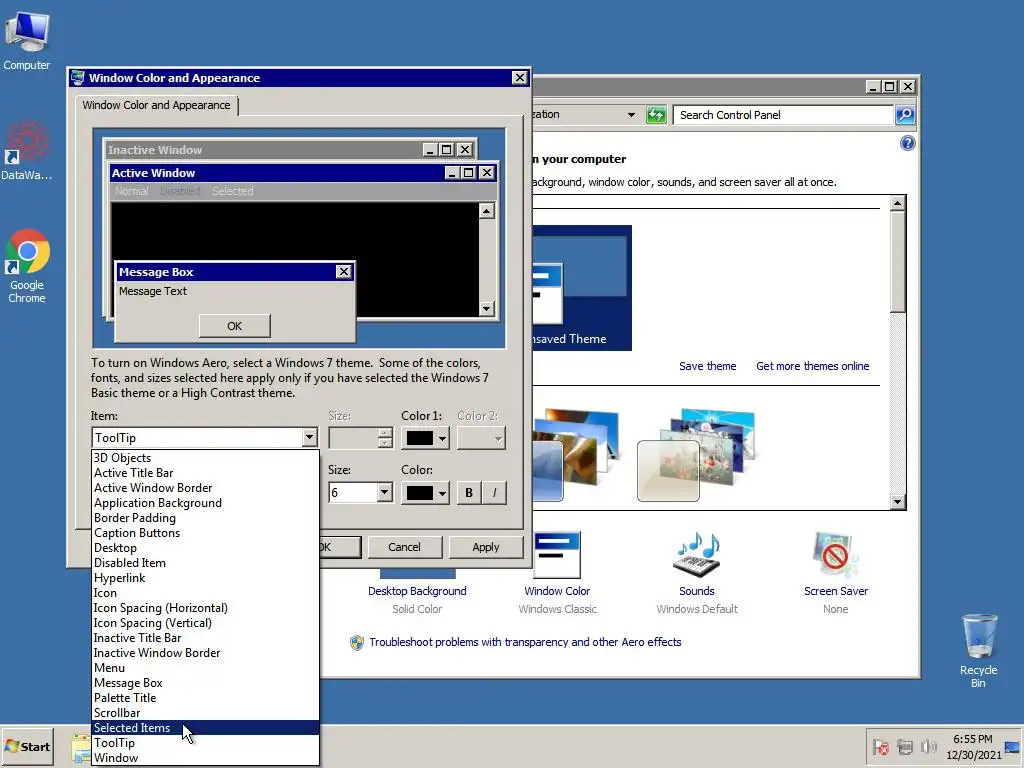Click the Apply button
The width and height of the screenshot is (1024, 768).
click(485, 547)
